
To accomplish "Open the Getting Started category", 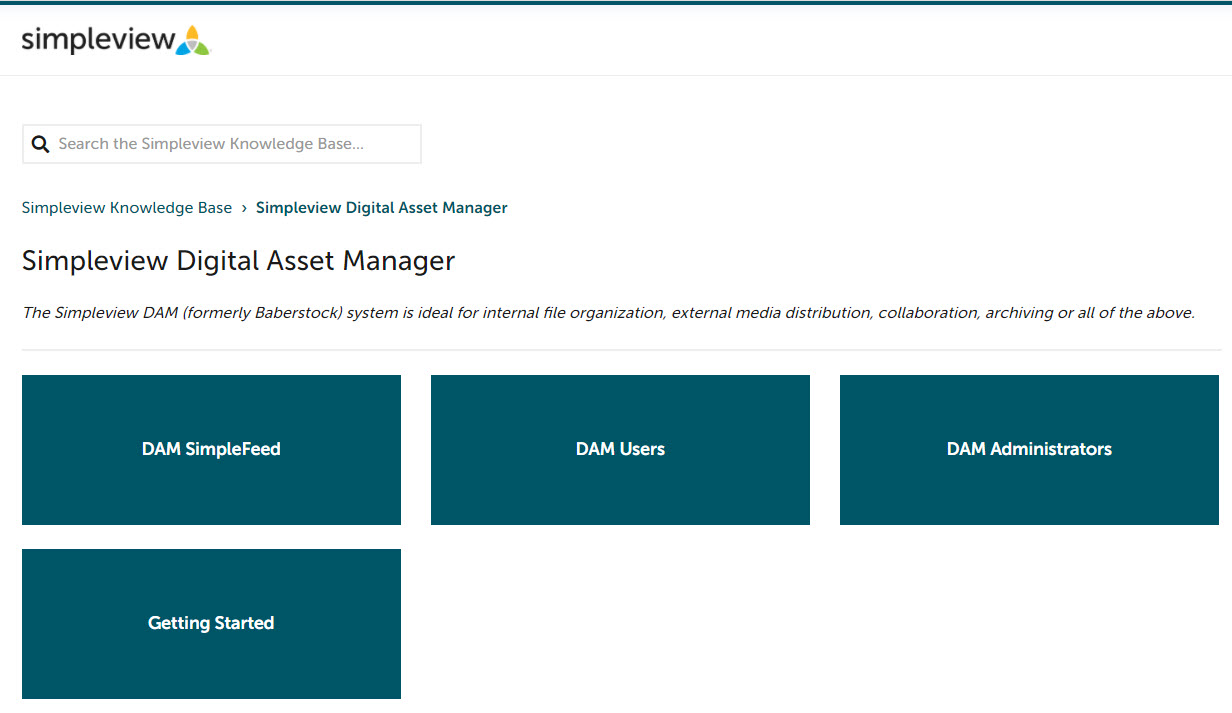I will [211, 624].
